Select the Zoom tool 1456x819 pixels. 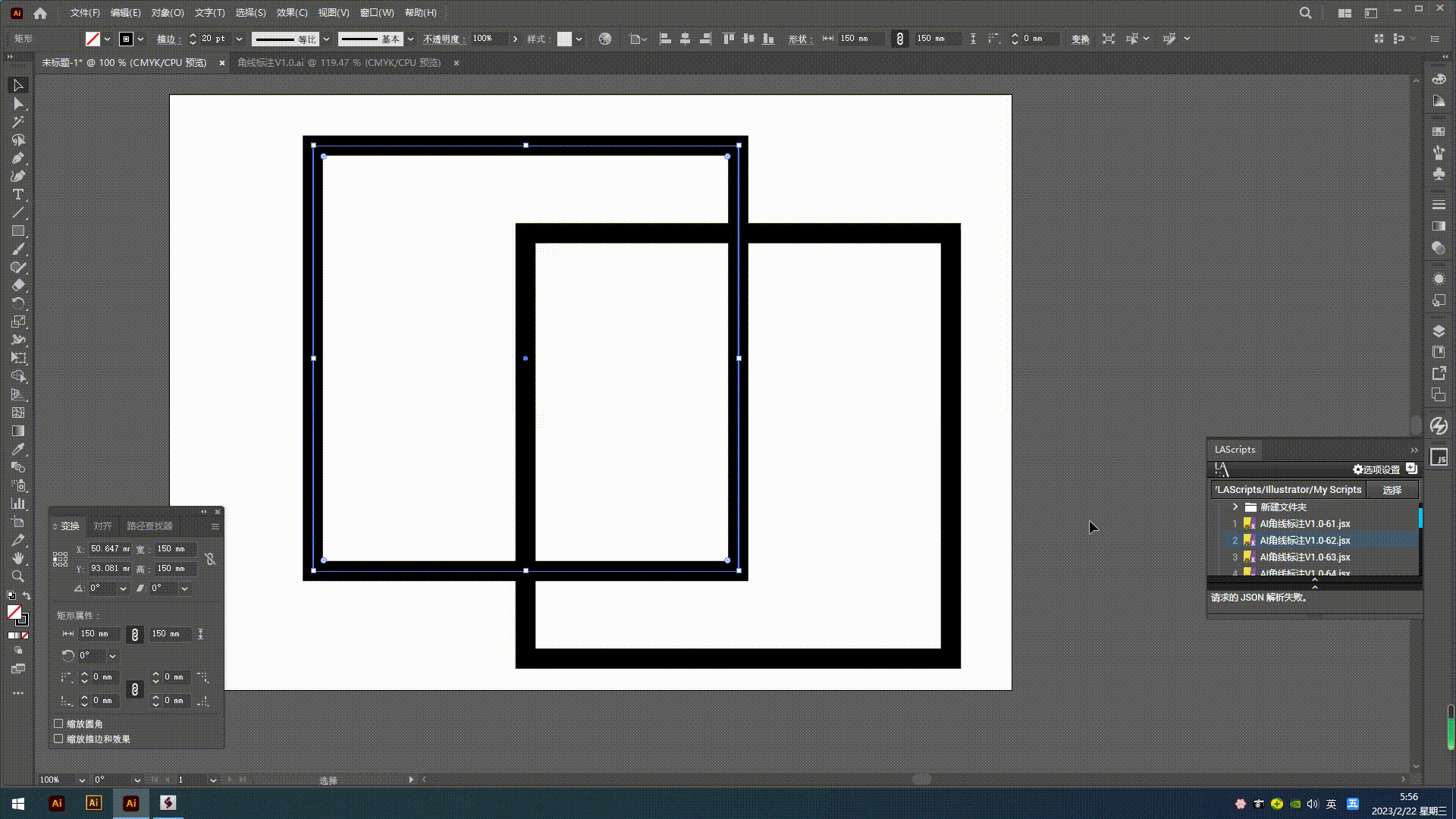[x=18, y=576]
